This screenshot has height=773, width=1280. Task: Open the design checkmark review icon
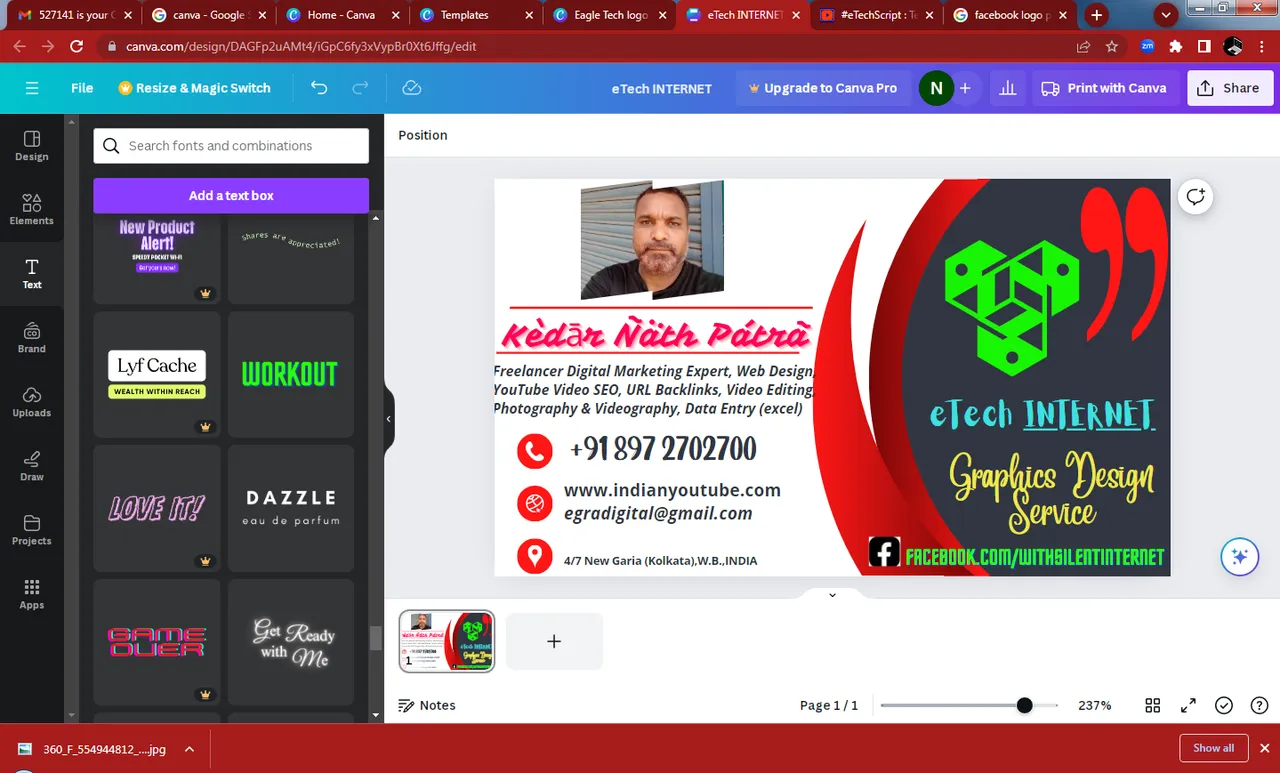1224,705
